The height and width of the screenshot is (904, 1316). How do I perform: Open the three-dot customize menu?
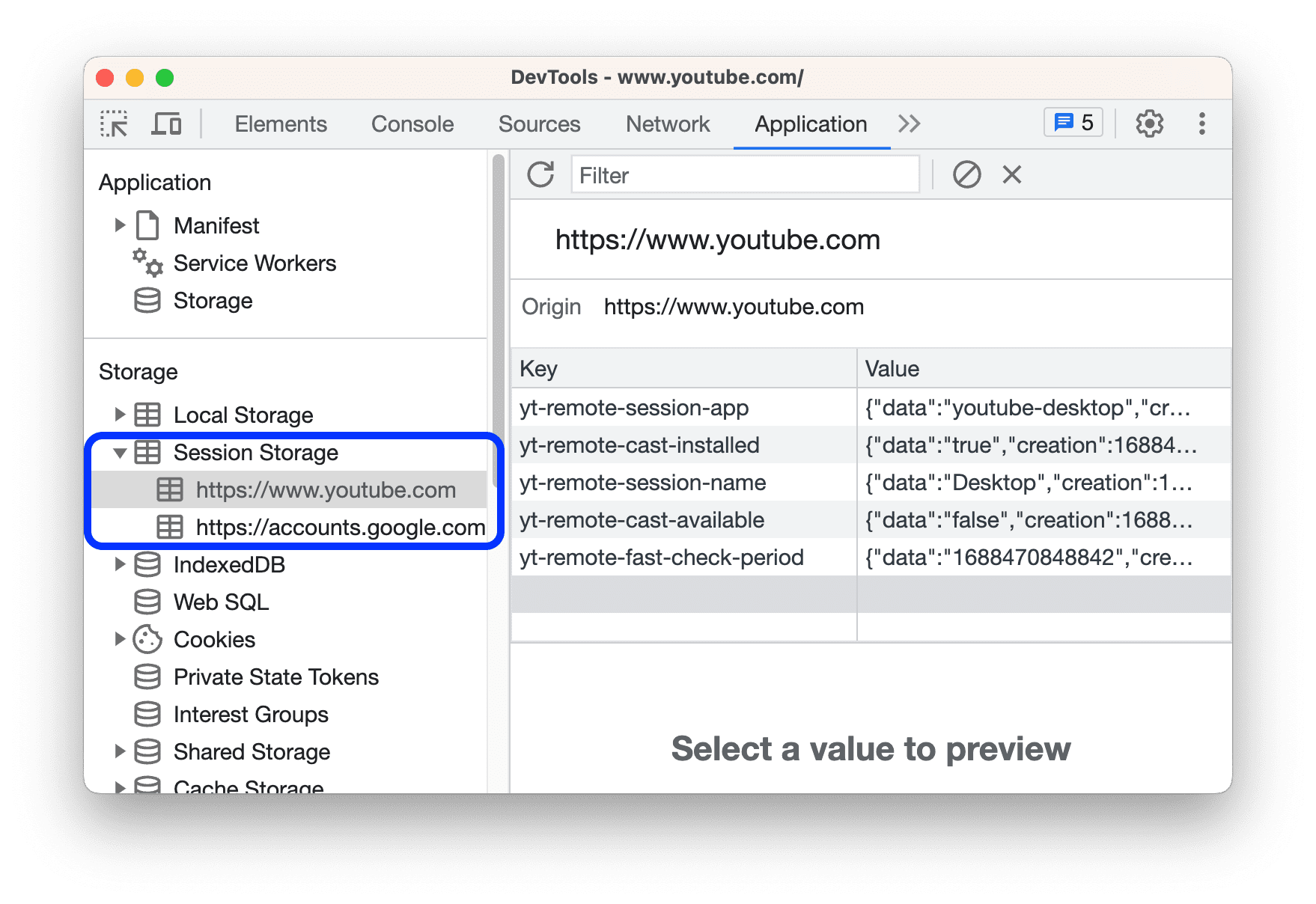click(x=1202, y=123)
